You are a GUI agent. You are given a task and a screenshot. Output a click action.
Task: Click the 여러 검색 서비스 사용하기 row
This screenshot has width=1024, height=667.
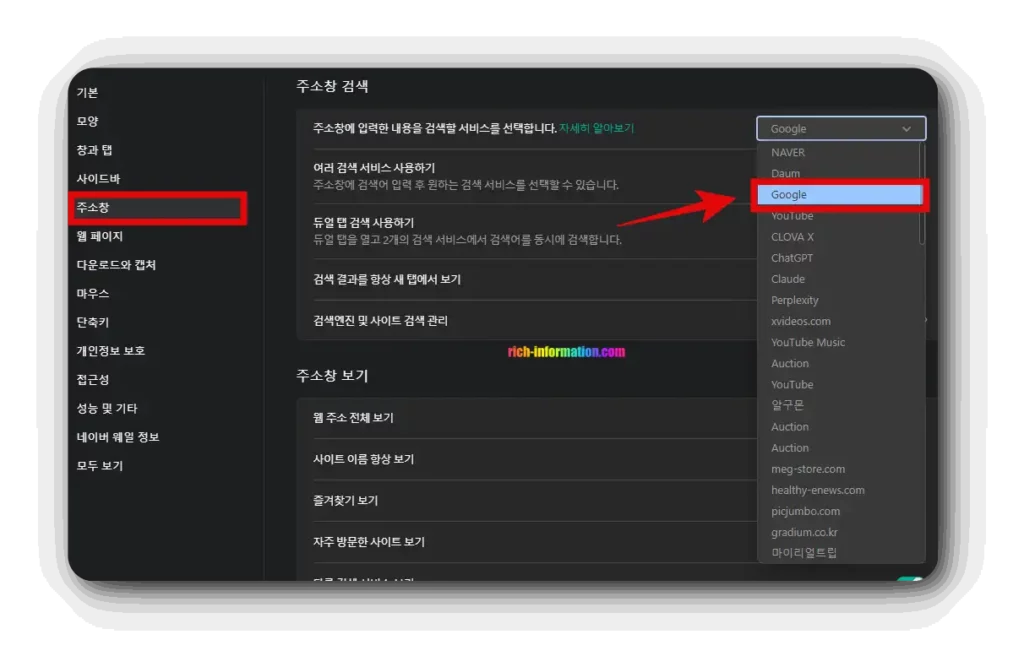[526, 176]
